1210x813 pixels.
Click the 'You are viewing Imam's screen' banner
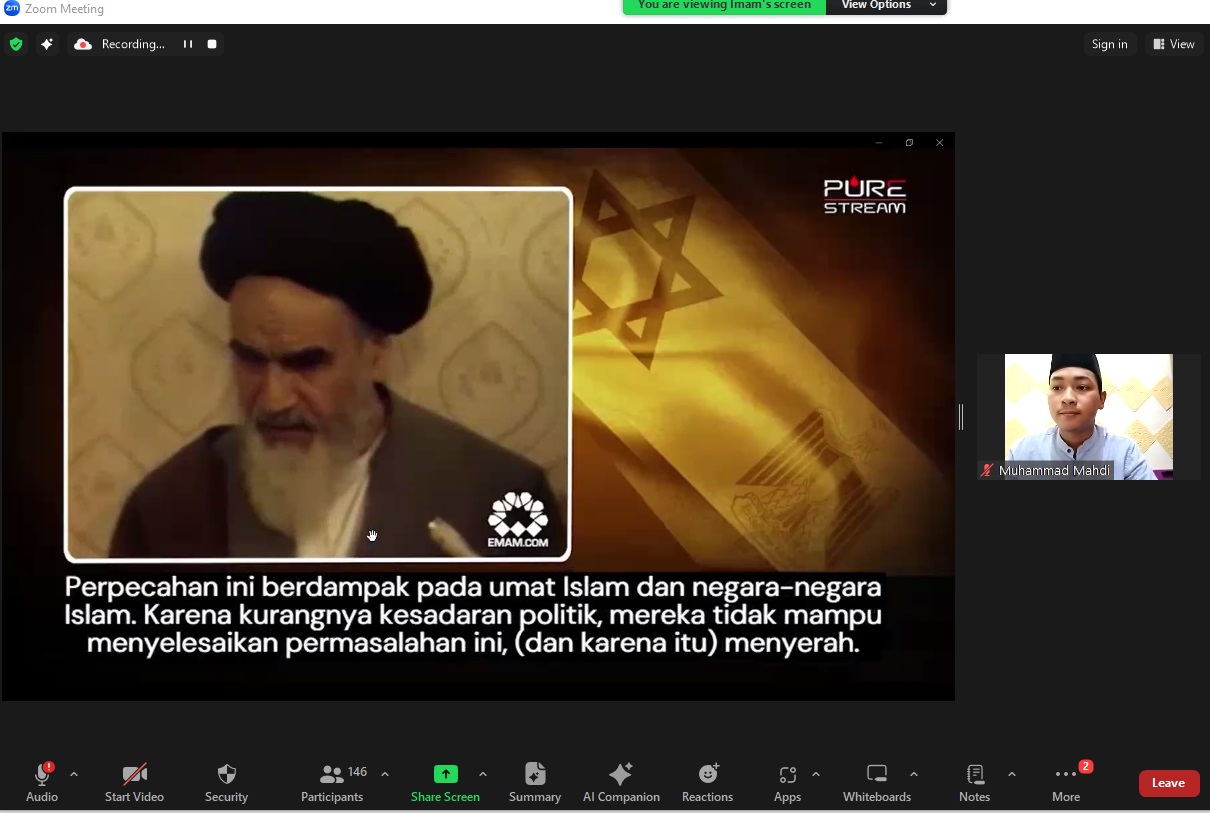coord(725,6)
